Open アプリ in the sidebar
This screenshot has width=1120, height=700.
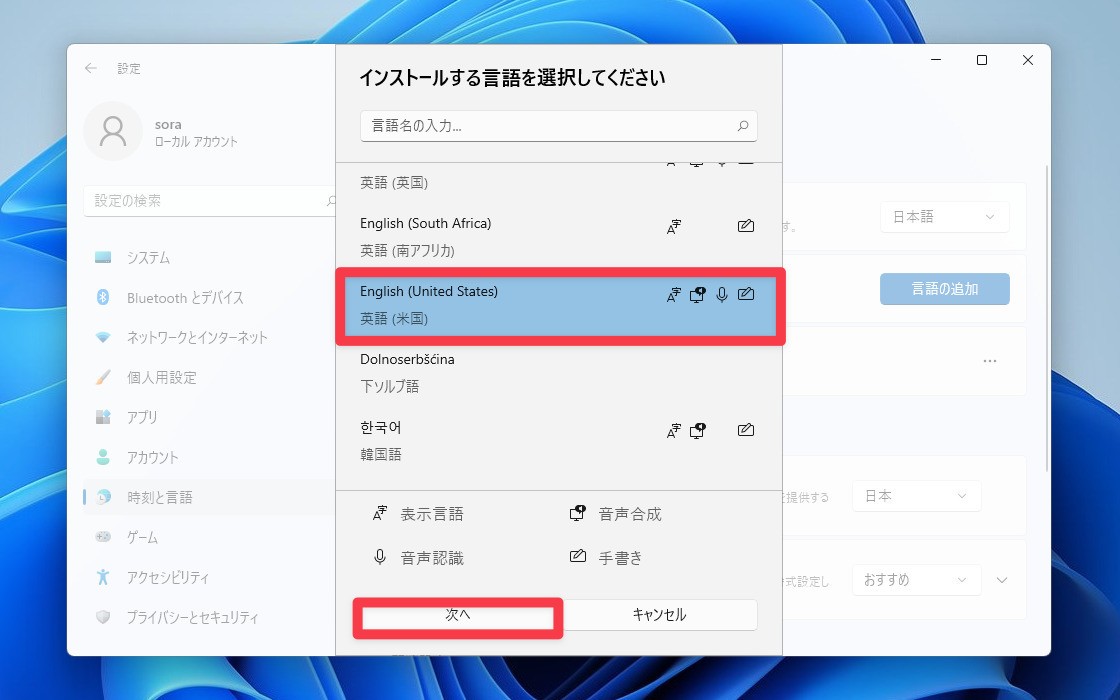[x=207, y=417]
